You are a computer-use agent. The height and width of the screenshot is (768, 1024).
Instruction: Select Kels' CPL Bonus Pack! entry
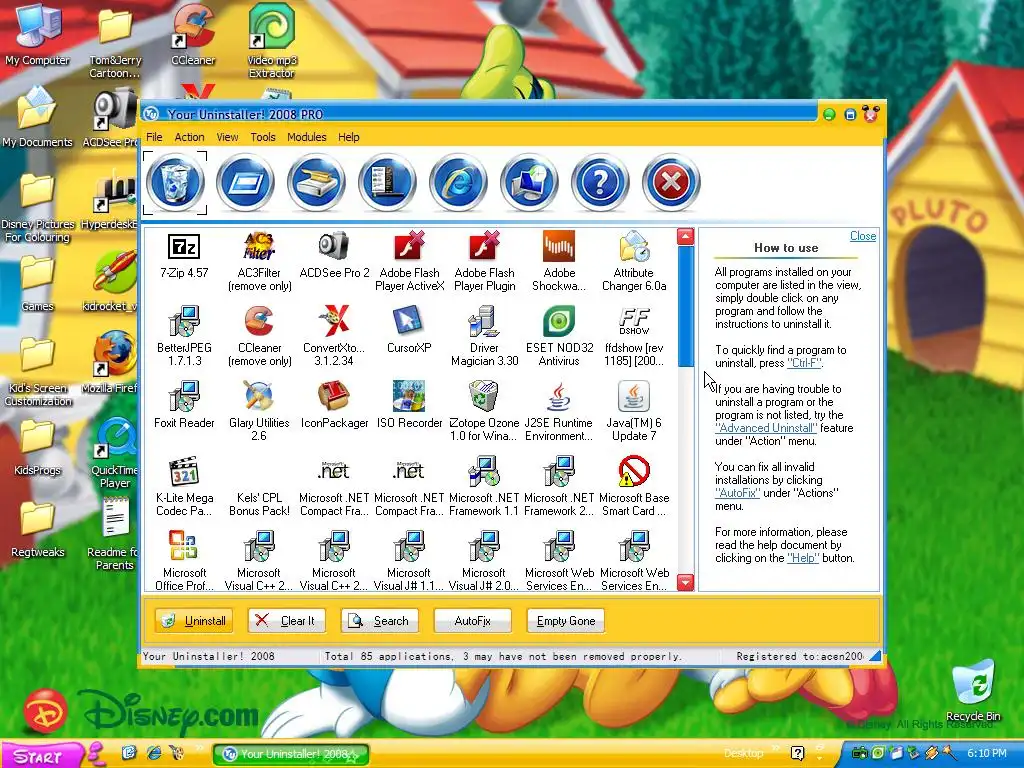click(259, 504)
